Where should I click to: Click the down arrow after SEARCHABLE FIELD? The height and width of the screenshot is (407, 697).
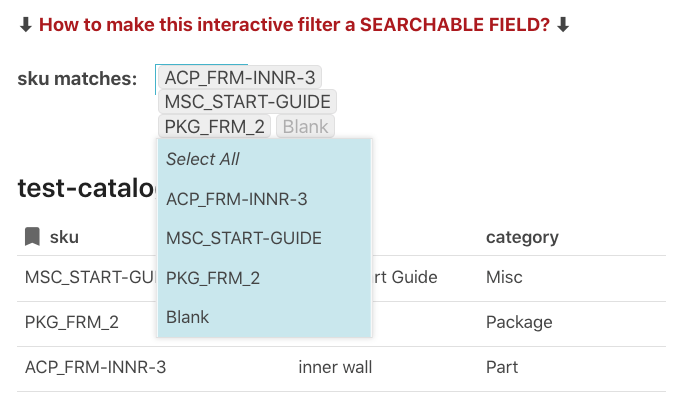click(563, 25)
